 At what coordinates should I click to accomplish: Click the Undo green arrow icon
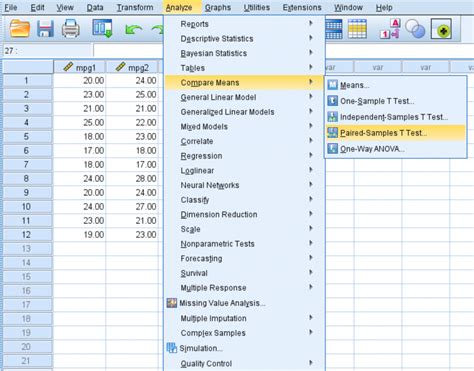[134, 30]
